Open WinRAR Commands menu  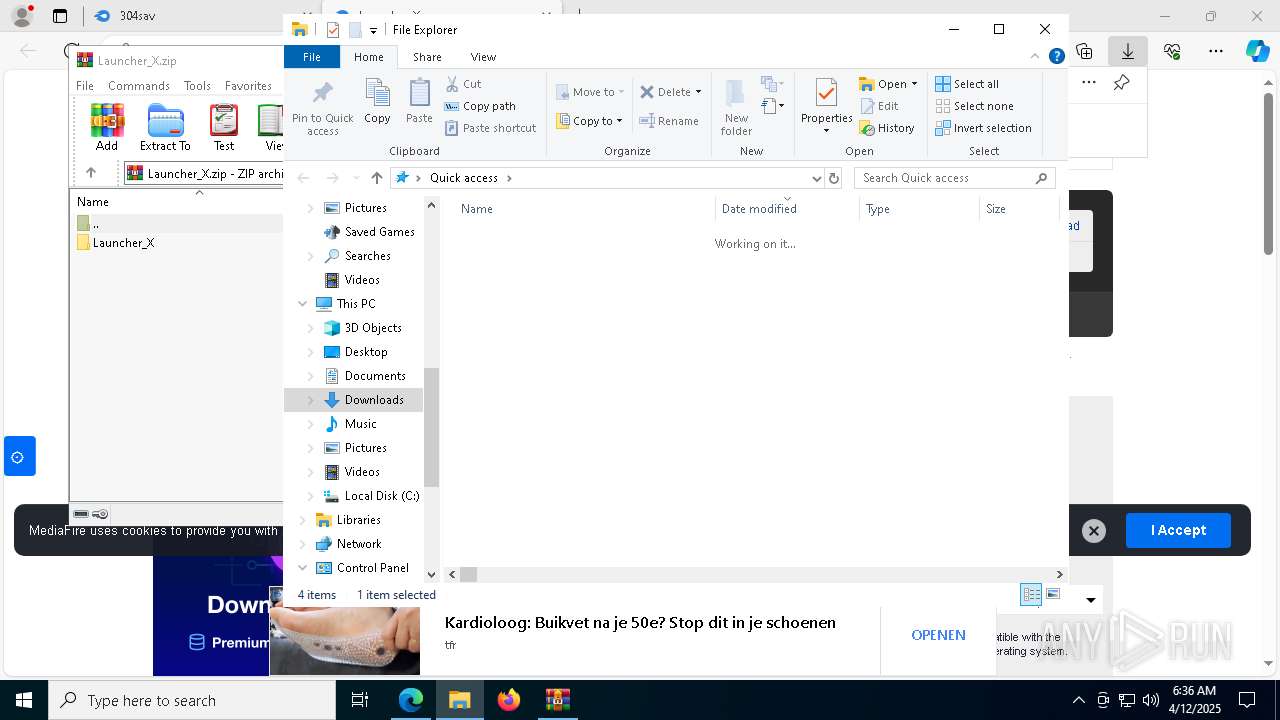pyautogui.click(x=139, y=86)
